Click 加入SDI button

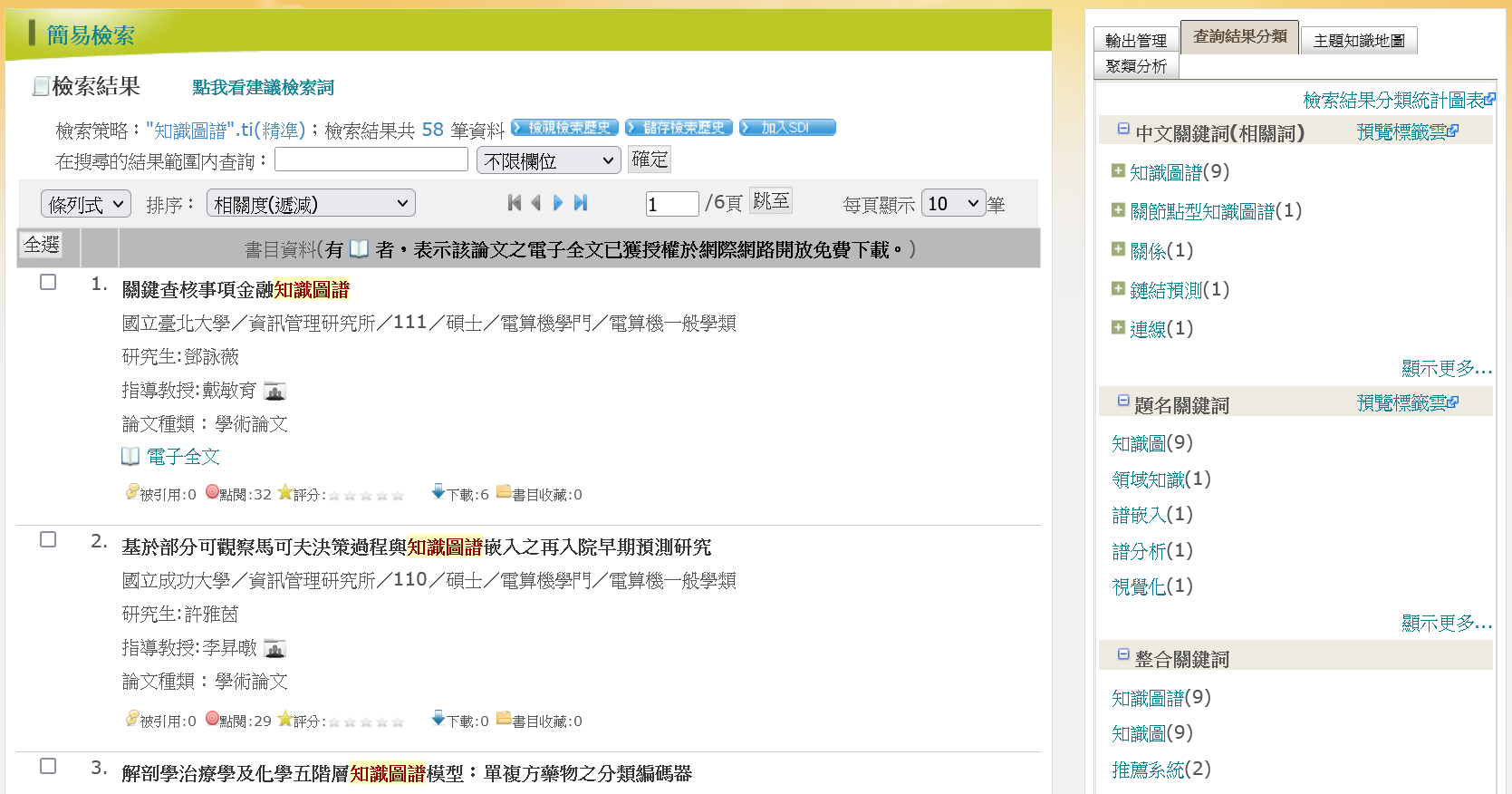pos(787,128)
